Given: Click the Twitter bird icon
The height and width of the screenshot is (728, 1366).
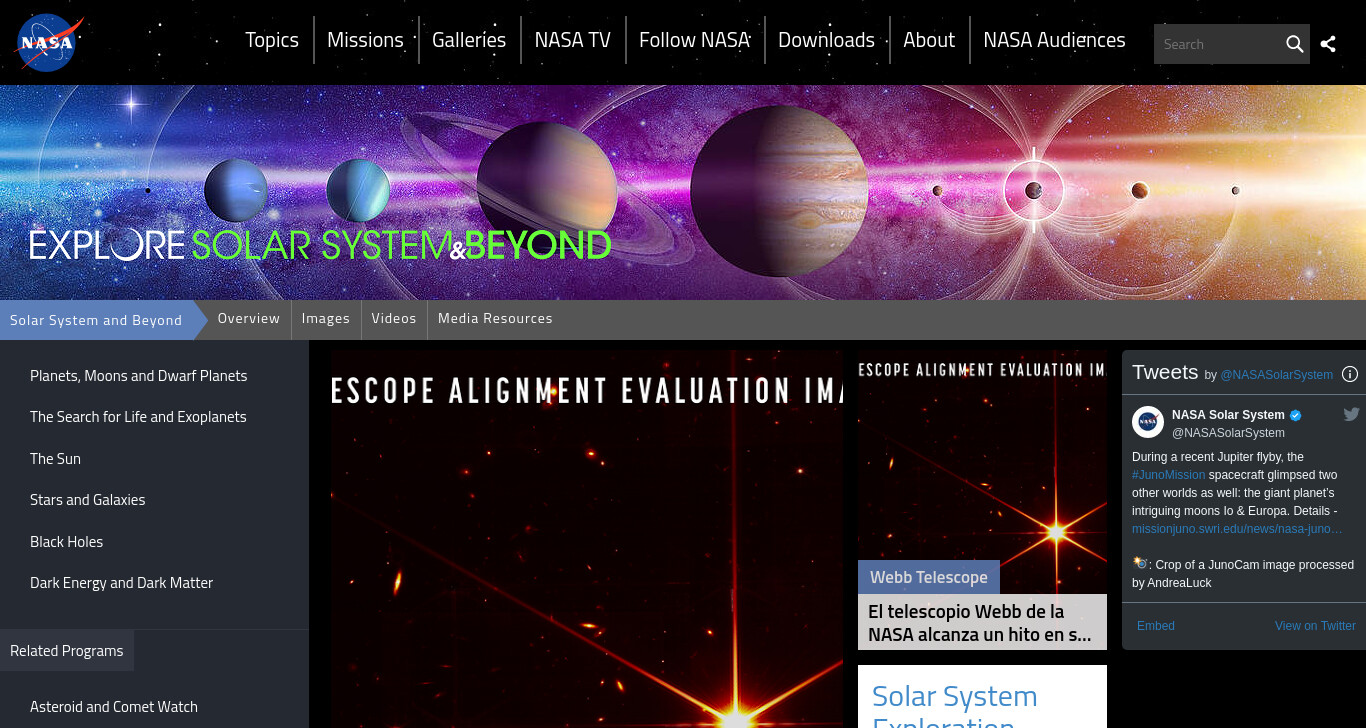Looking at the screenshot, I should [x=1351, y=414].
